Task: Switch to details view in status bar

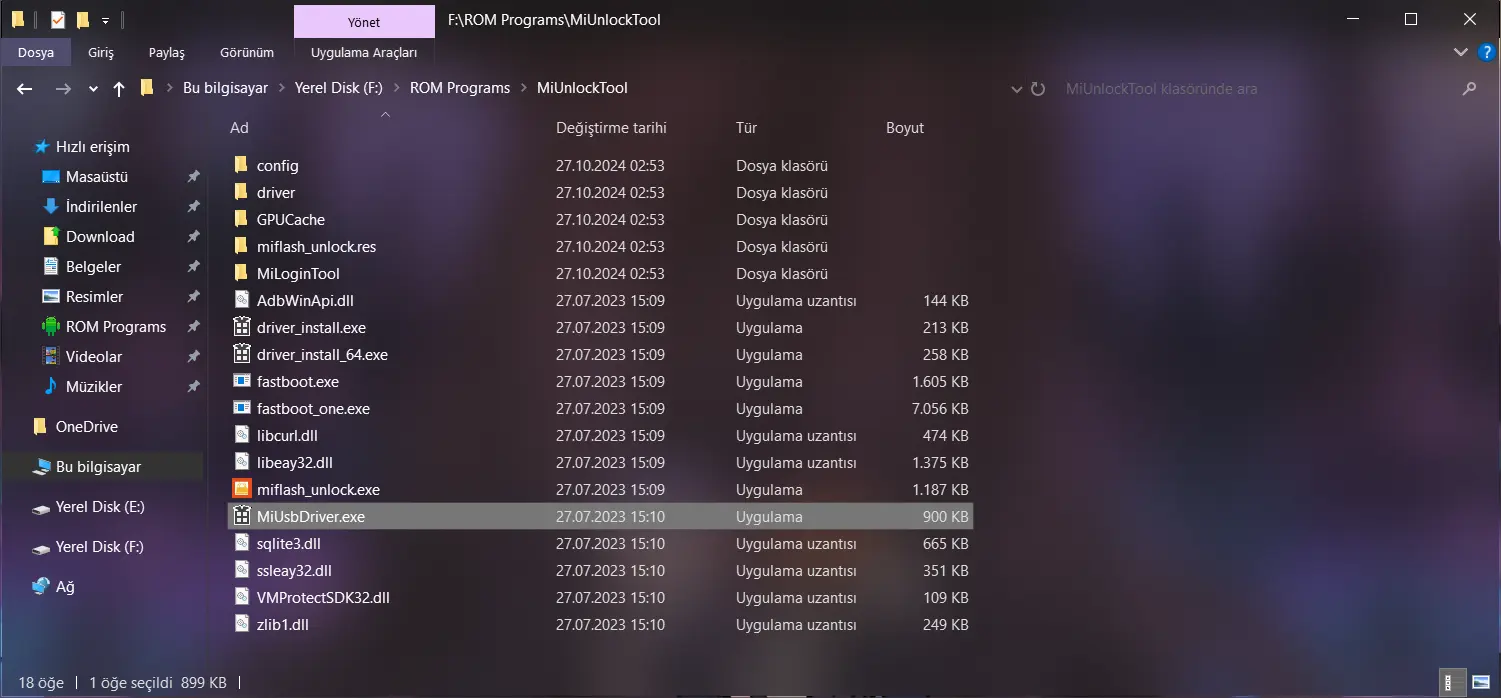Action: [x=1452, y=683]
